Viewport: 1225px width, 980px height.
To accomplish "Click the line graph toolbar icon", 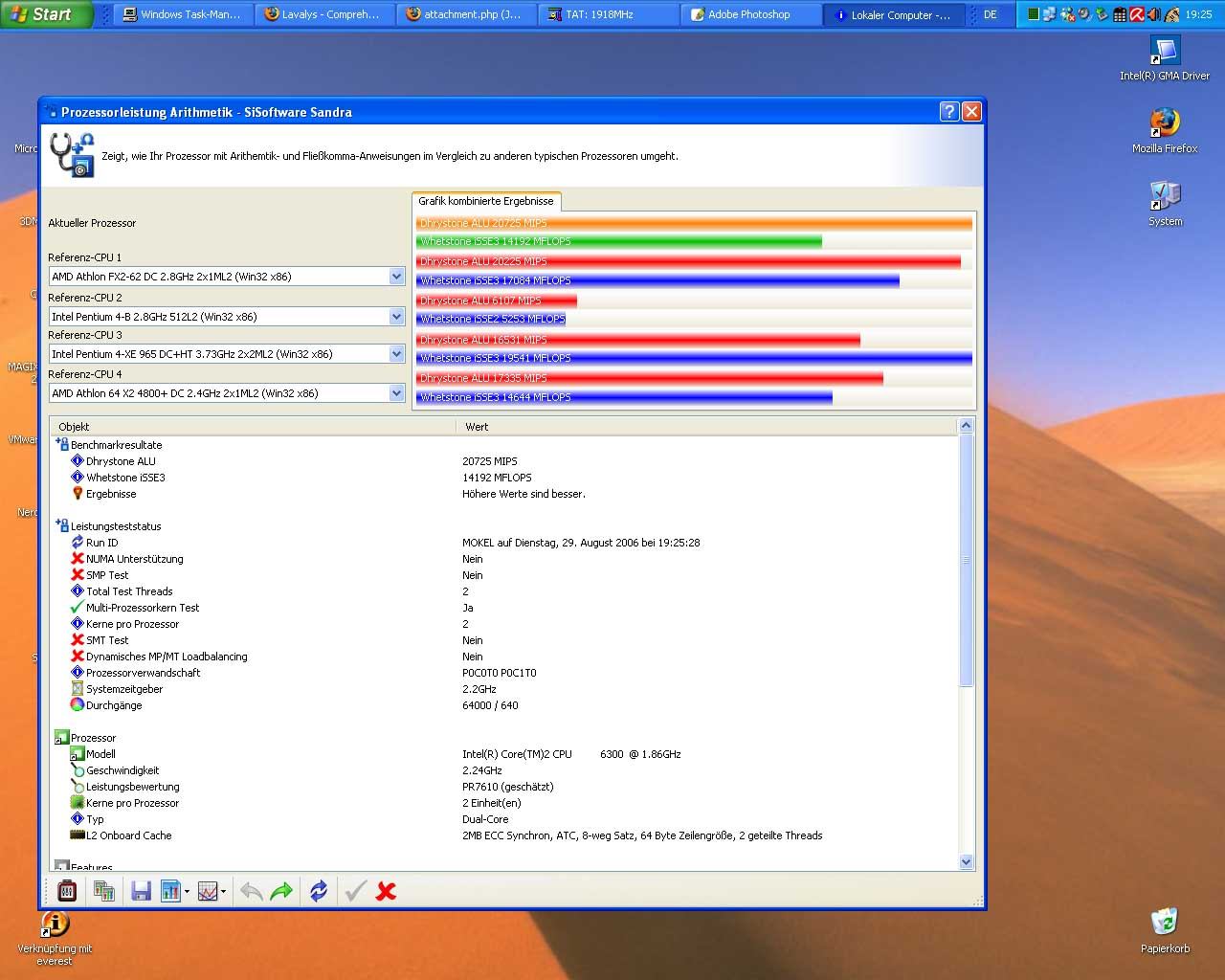I will pyautogui.click(x=208, y=891).
